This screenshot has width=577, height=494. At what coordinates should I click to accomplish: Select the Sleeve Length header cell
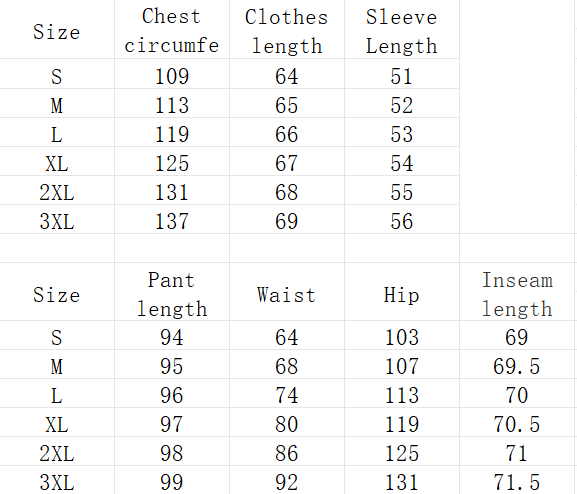402,29
